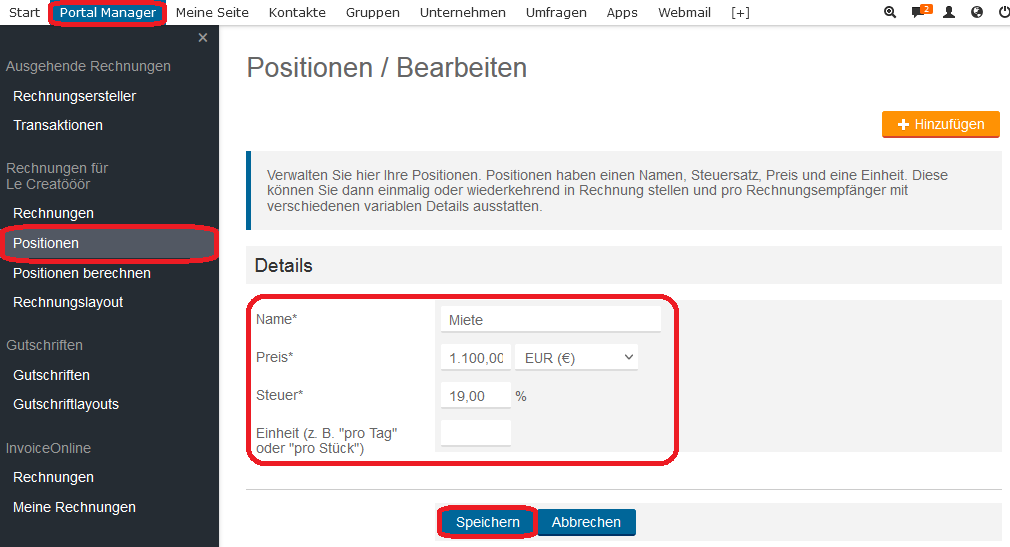Viewport: 1010px width, 547px height.
Task: Click the globe language icon
Action: (x=977, y=12)
